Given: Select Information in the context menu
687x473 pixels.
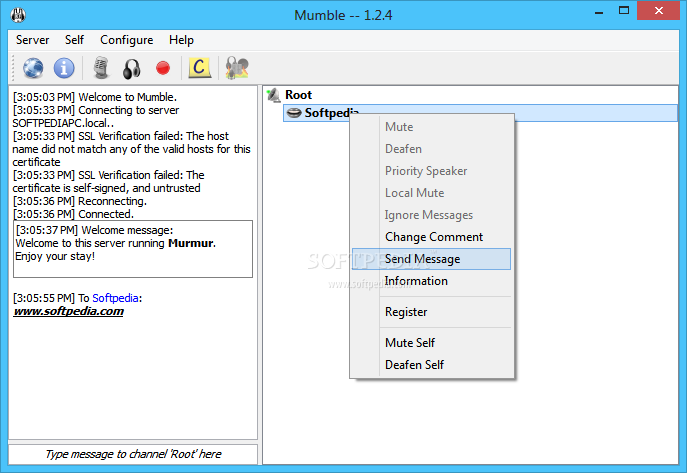Looking at the screenshot, I should pyautogui.click(x=431, y=281).
